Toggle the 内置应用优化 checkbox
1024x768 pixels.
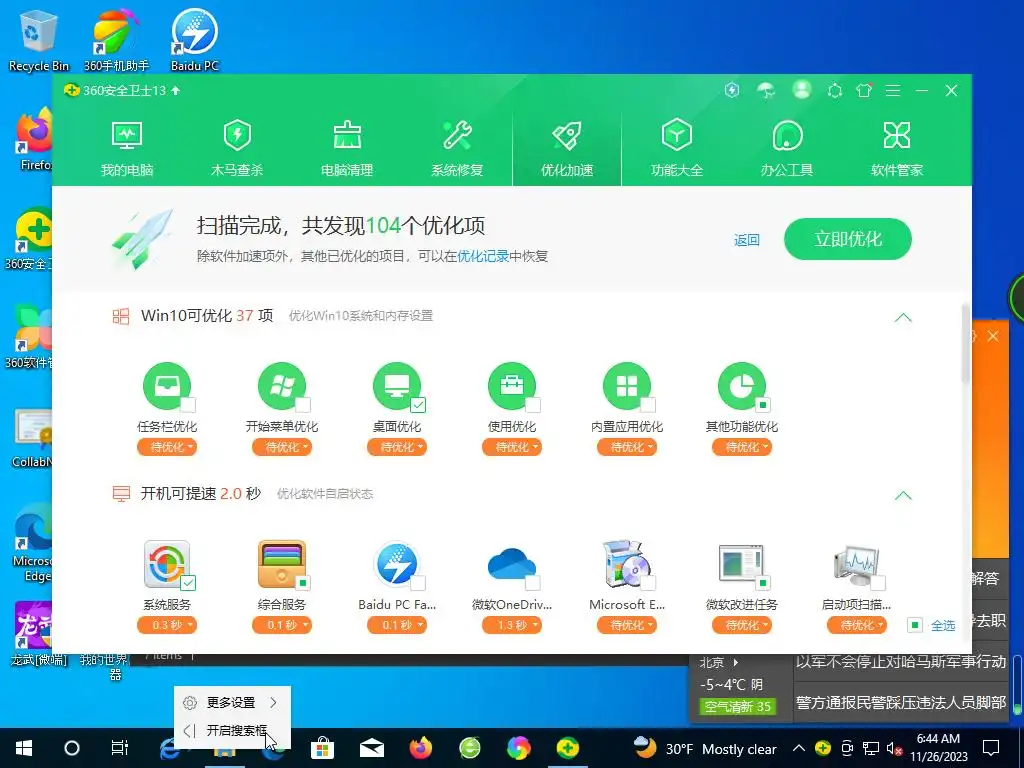coord(648,405)
